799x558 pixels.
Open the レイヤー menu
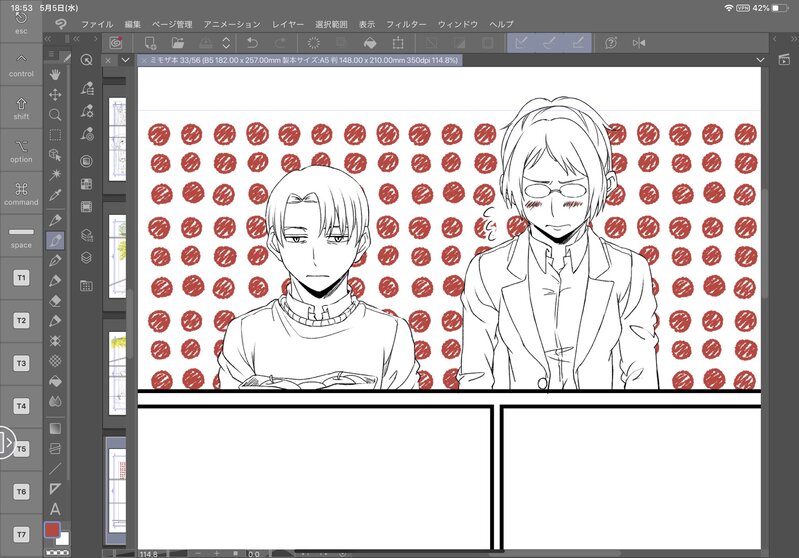[288, 24]
